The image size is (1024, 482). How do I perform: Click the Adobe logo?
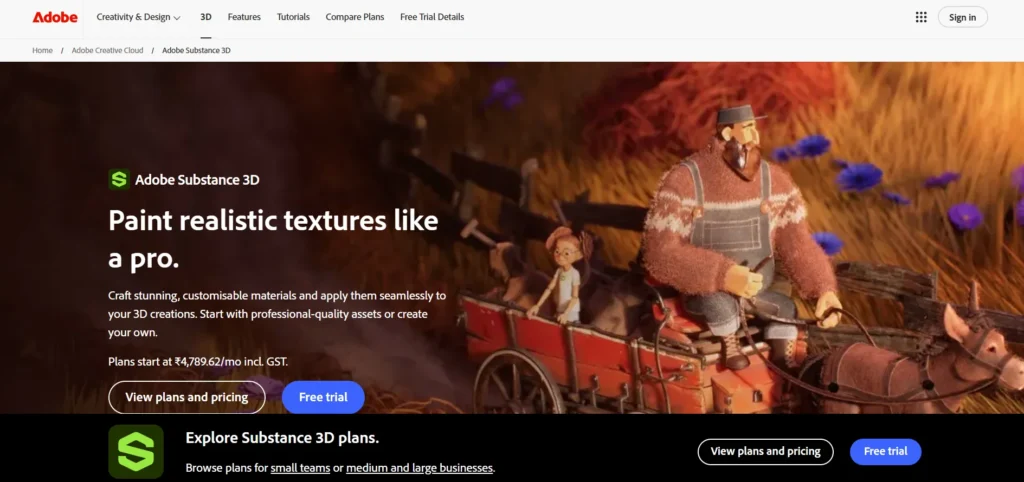(x=55, y=17)
